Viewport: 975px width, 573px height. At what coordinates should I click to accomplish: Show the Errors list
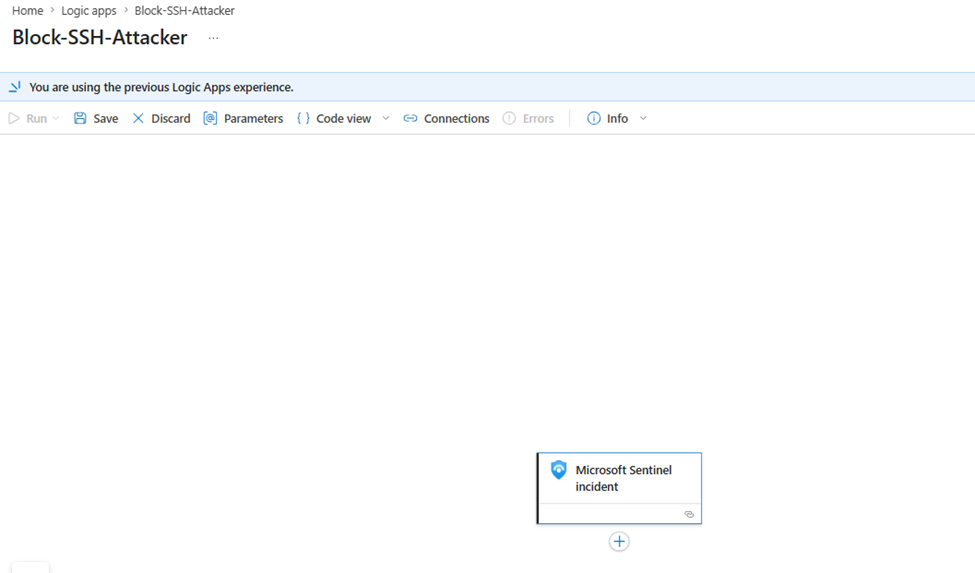[x=538, y=118]
